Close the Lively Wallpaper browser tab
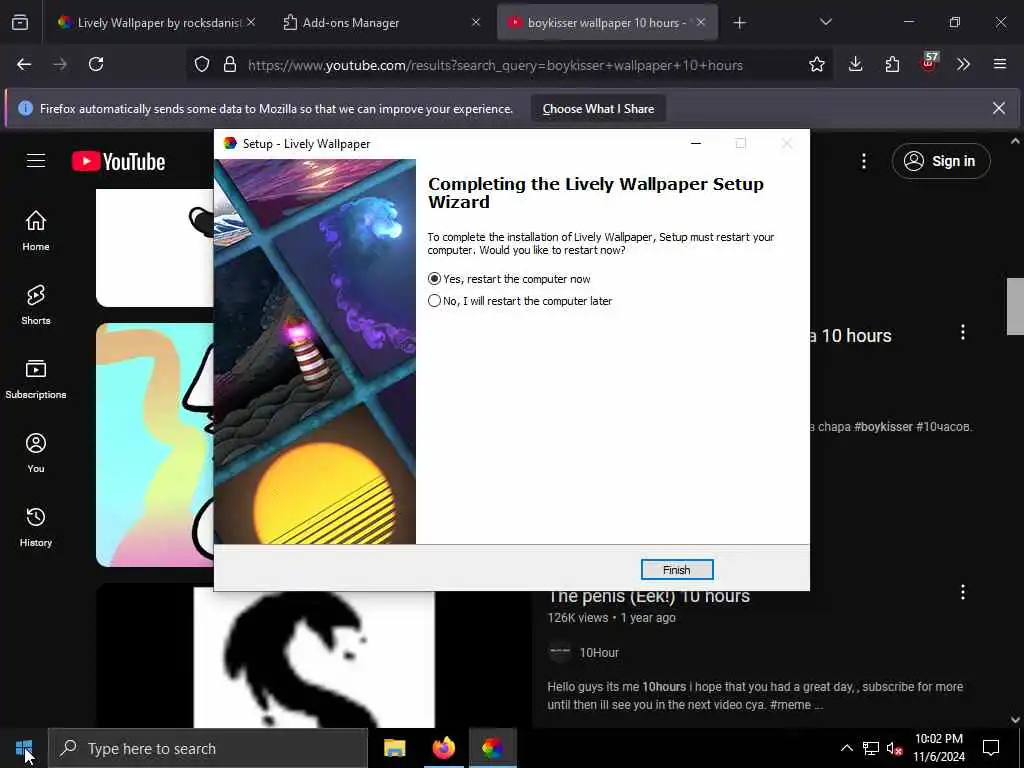 pos(251,23)
